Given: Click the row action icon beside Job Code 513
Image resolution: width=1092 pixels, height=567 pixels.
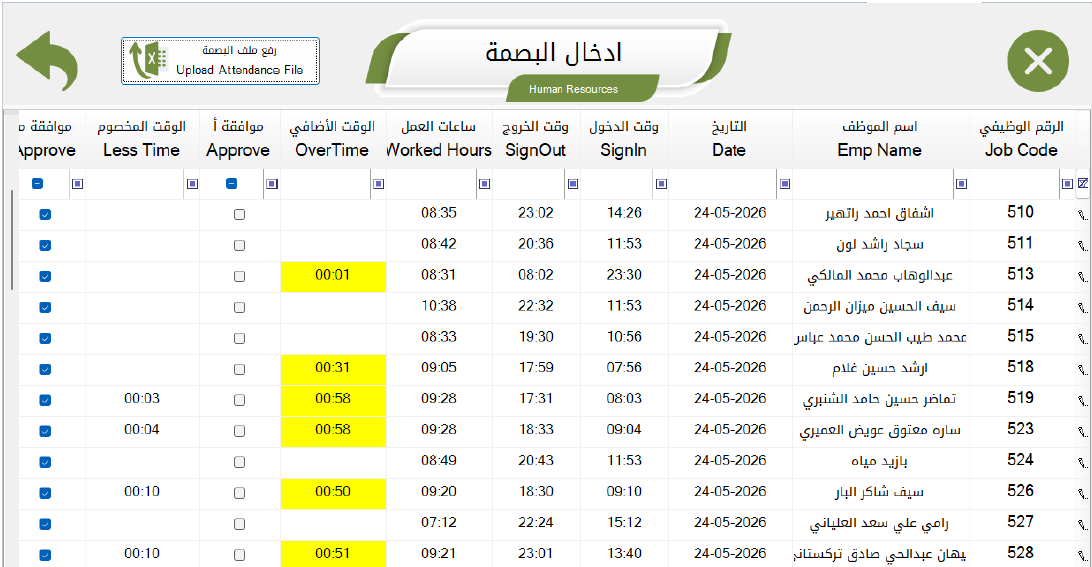Looking at the screenshot, I should (1082, 277).
